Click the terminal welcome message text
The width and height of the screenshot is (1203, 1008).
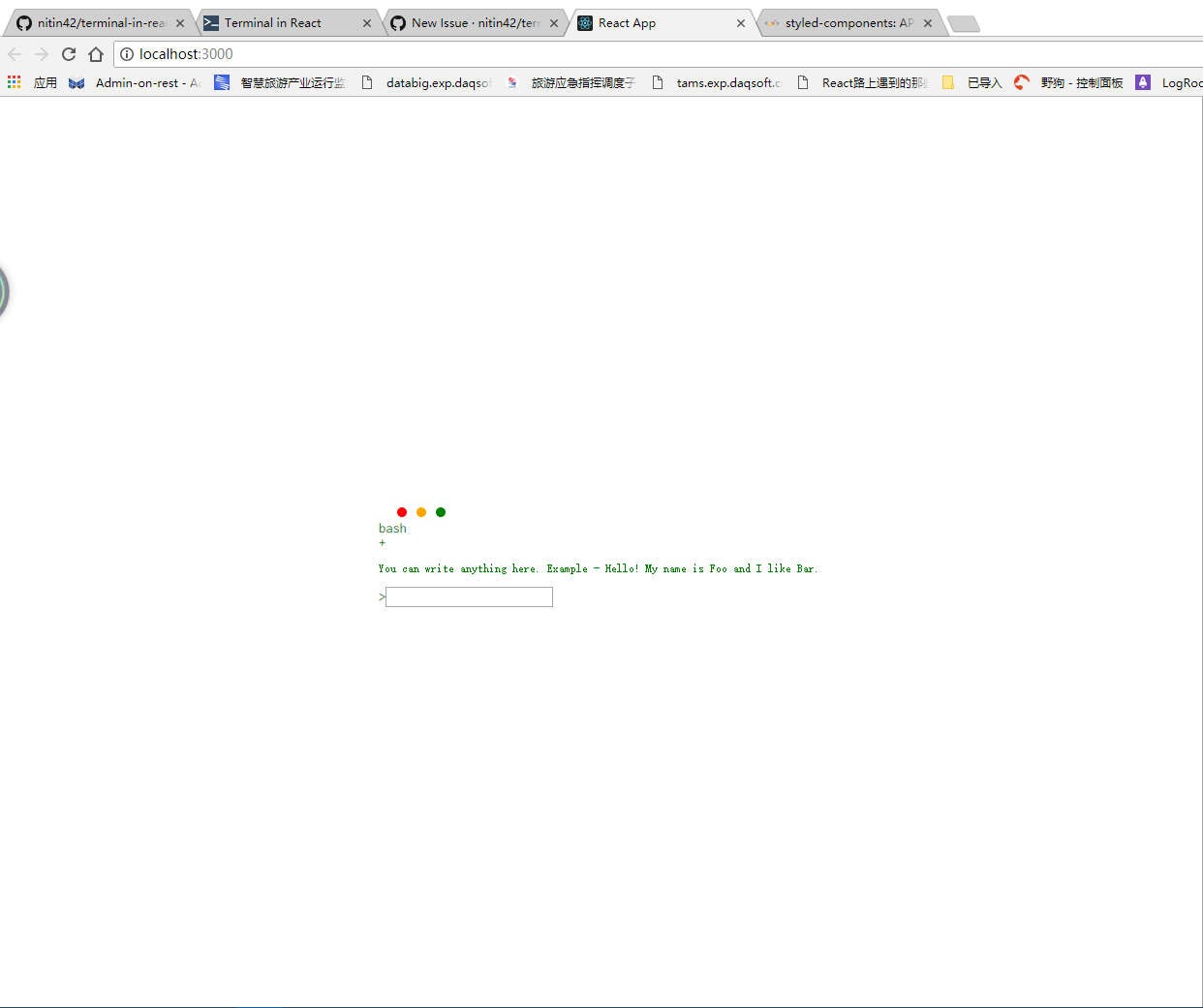point(598,569)
